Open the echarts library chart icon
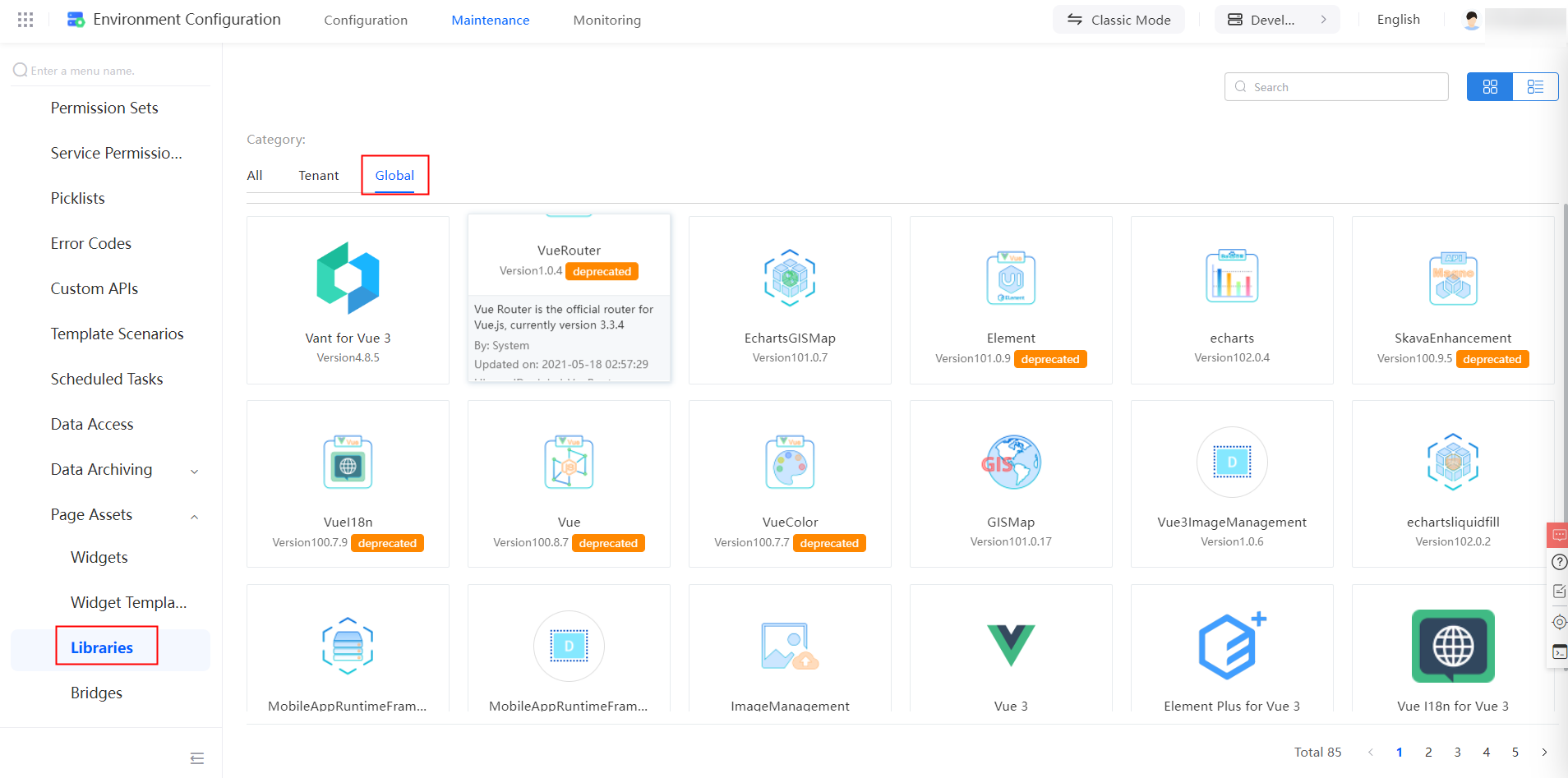The height and width of the screenshot is (778, 1568). pos(1232,277)
